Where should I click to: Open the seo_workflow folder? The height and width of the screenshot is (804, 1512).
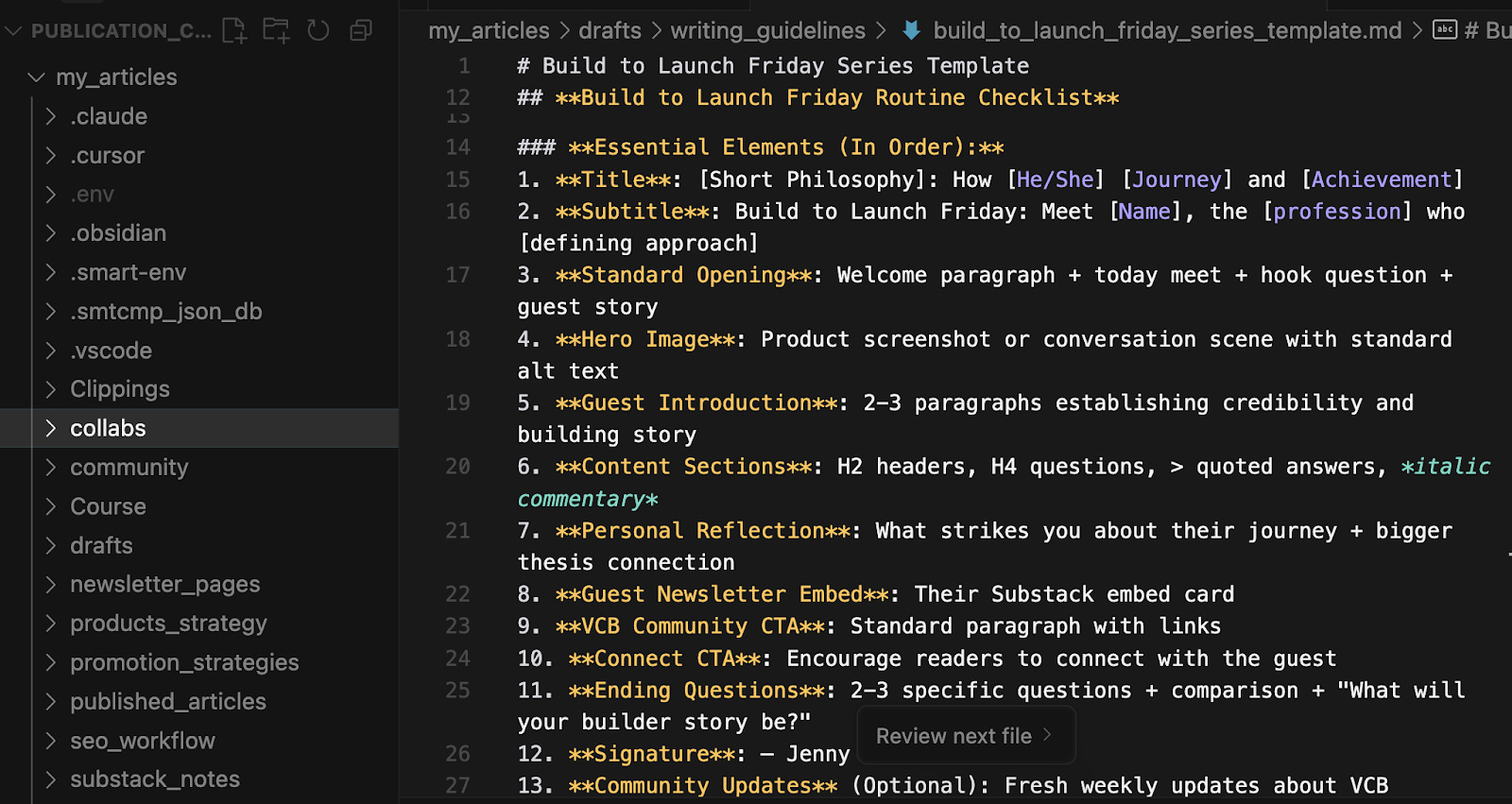[143, 741]
